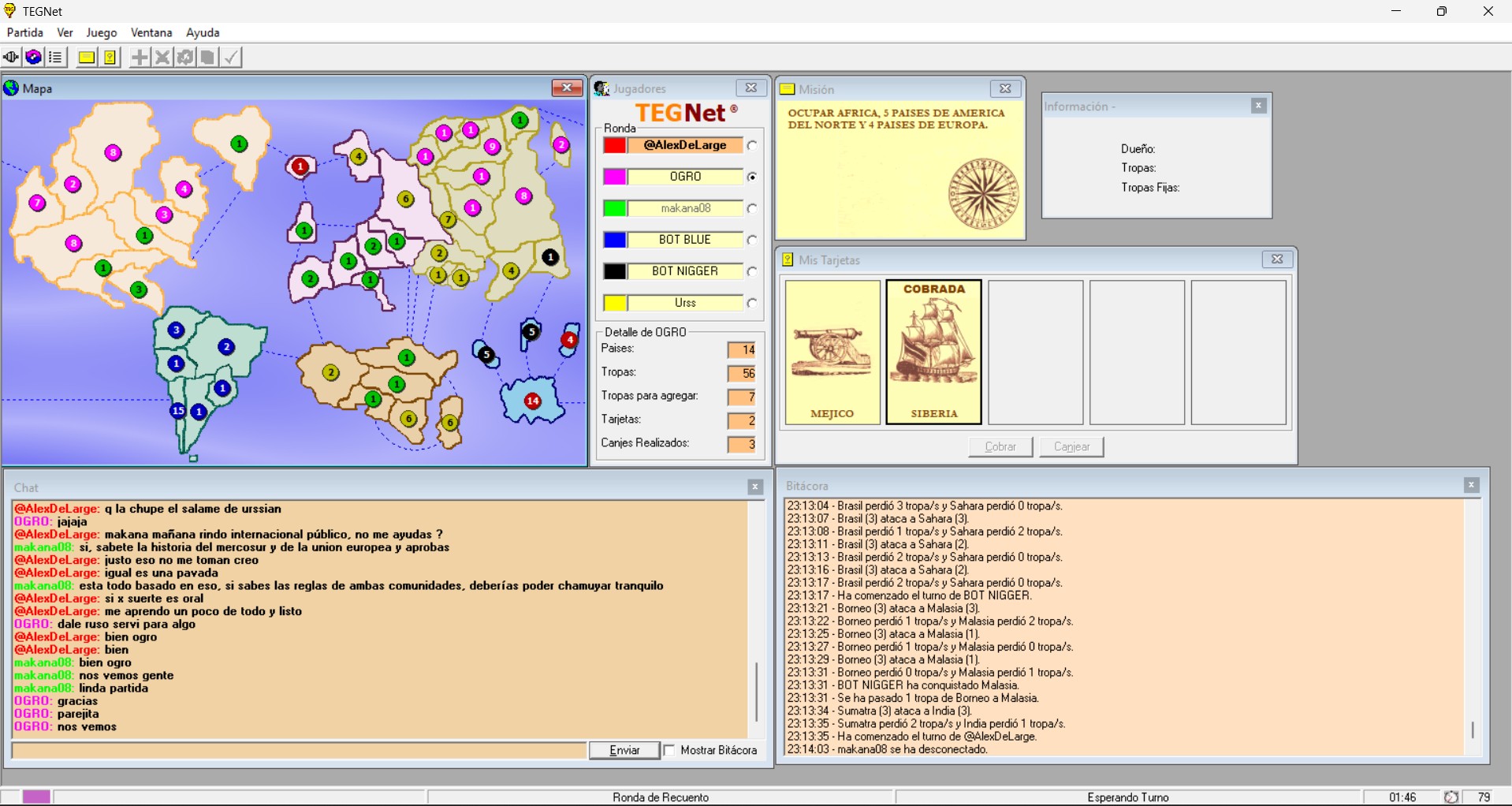Click the globe map icon in toolbar
Image resolution: width=1512 pixels, height=806 pixels.
click(33, 58)
